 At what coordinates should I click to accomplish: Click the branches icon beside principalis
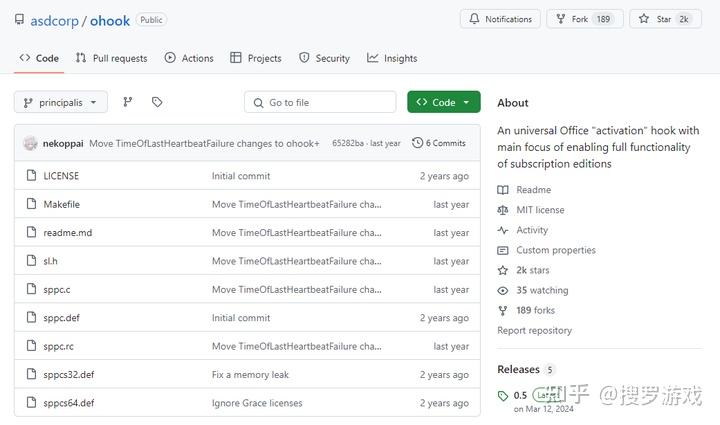[x=127, y=102]
